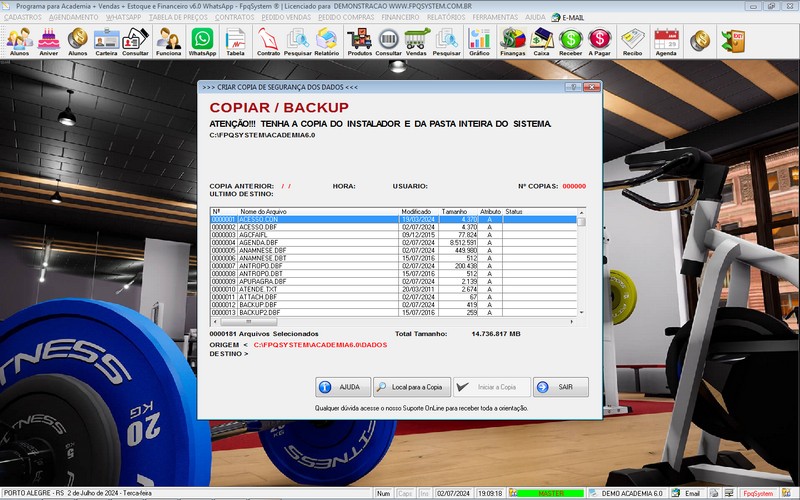800x500 pixels.
Task: Open the CADASTROS menu
Action: click(23, 17)
